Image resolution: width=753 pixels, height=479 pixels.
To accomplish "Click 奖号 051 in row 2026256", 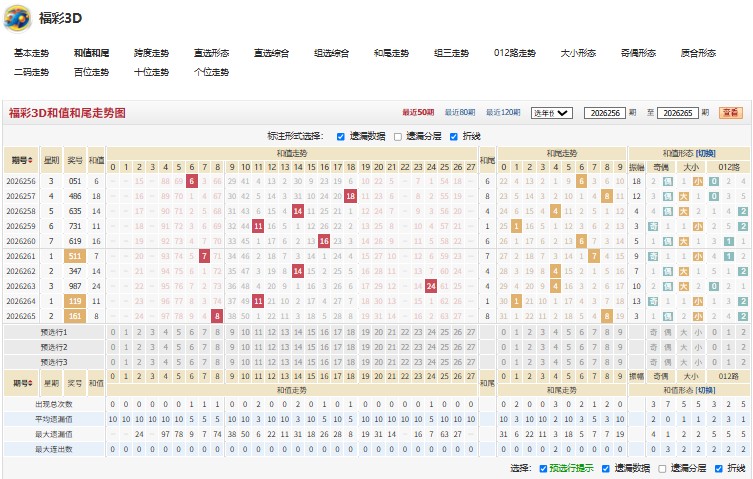I will (75, 181).
